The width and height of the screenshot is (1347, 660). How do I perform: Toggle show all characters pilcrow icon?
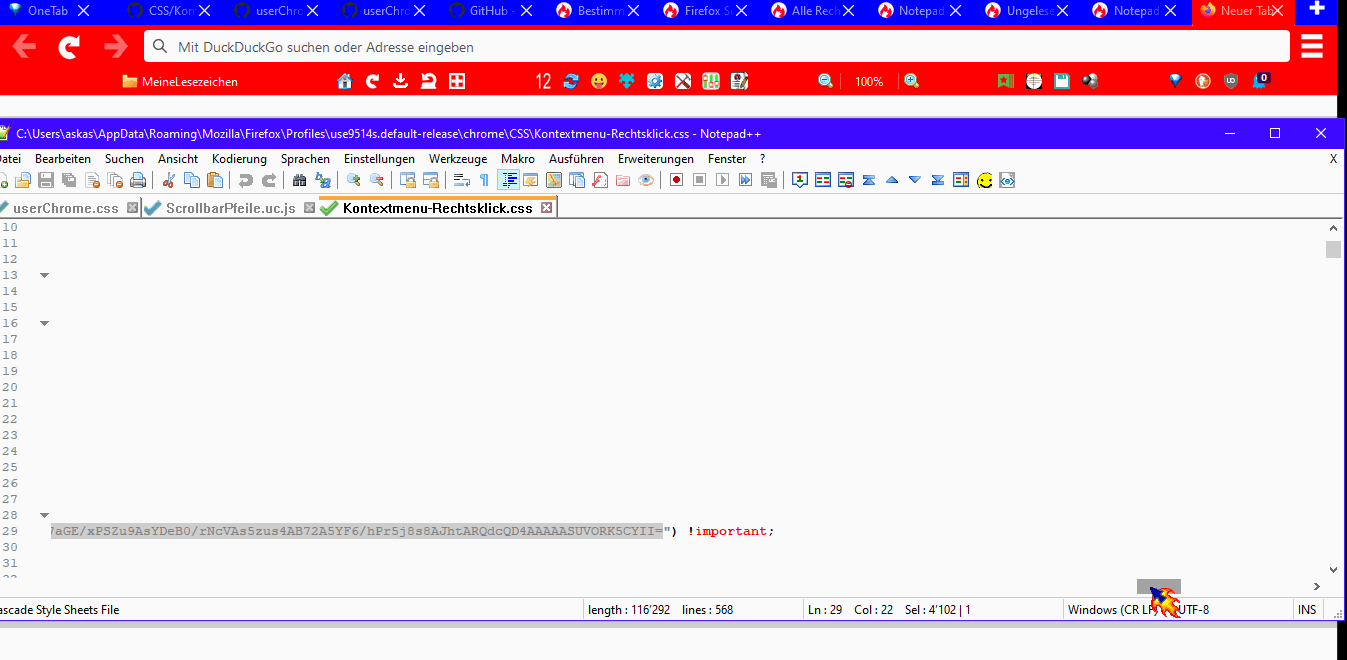coord(485,180)
